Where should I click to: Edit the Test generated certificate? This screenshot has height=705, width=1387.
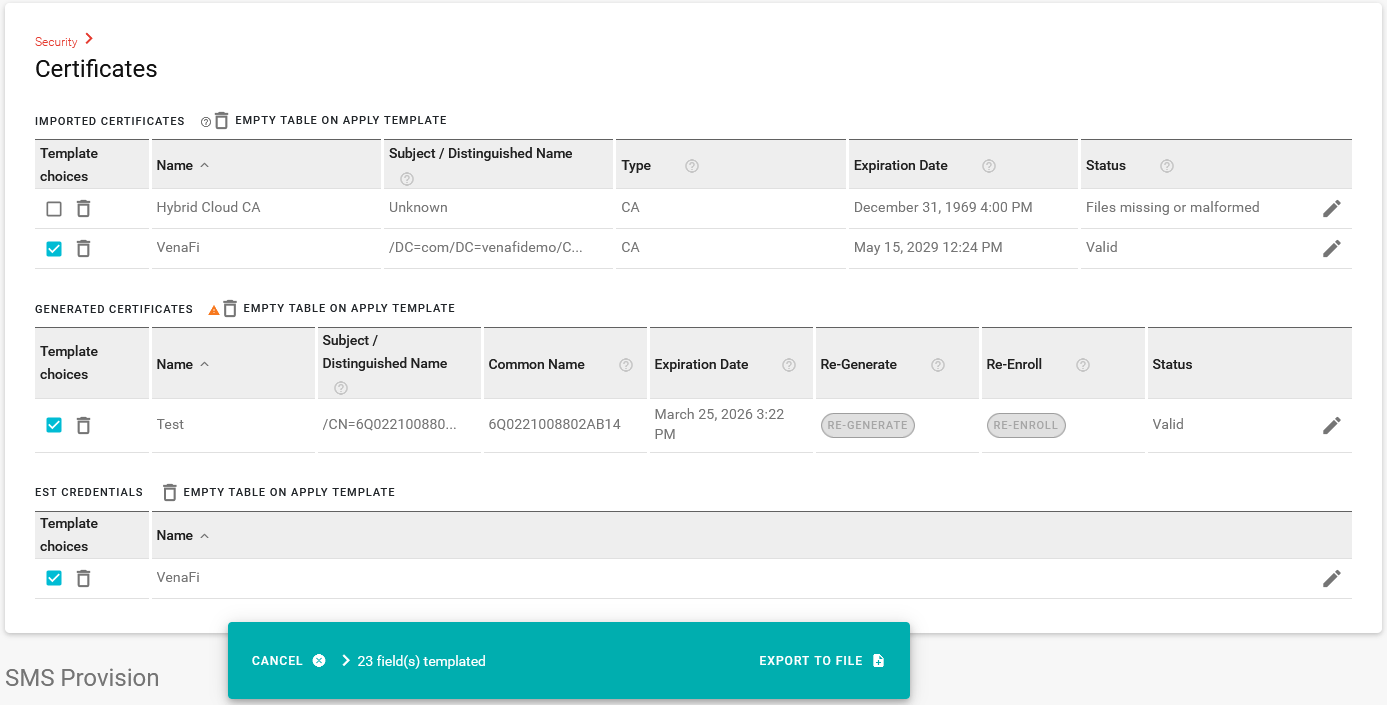(x=1331, y=425)
